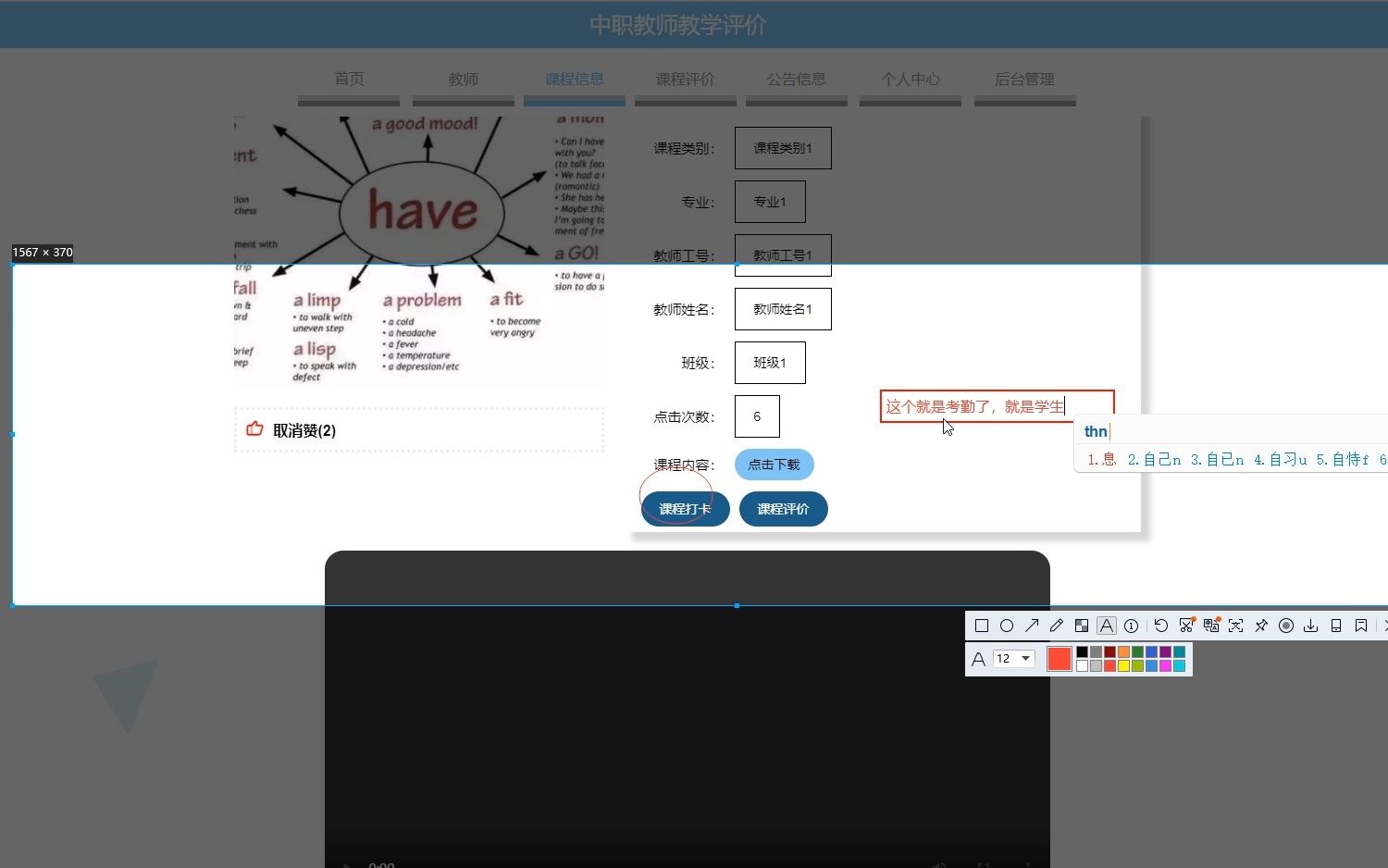Save the screenshot to file

tap(1310, 626)
